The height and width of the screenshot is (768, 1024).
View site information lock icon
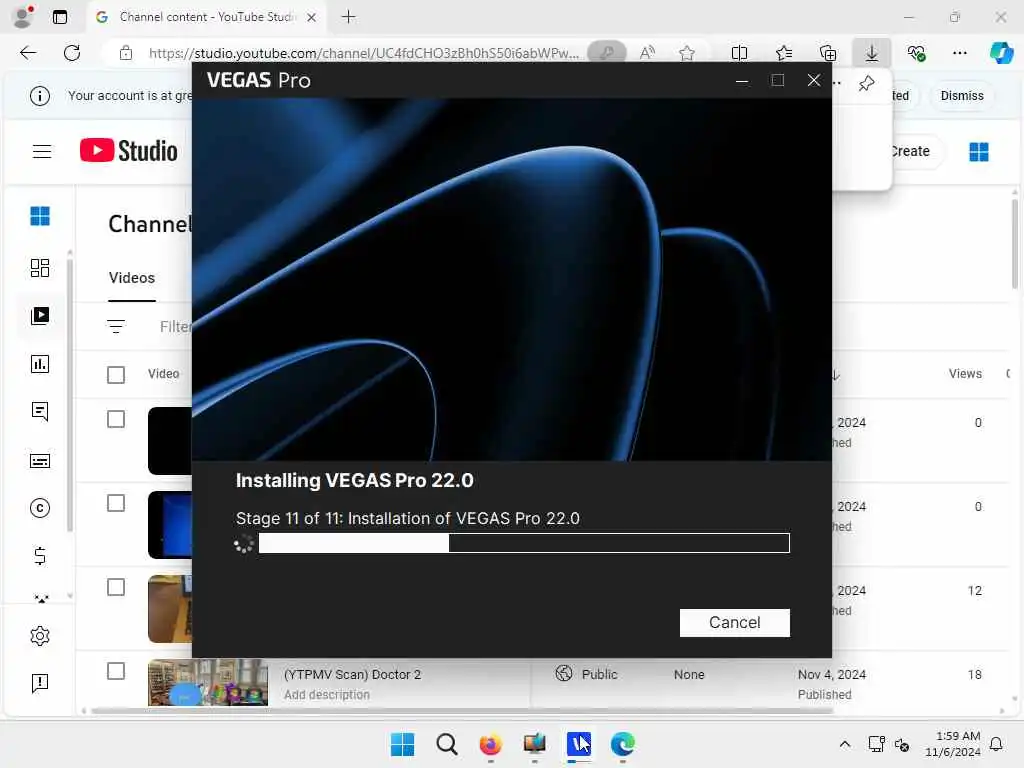point(126,53)
